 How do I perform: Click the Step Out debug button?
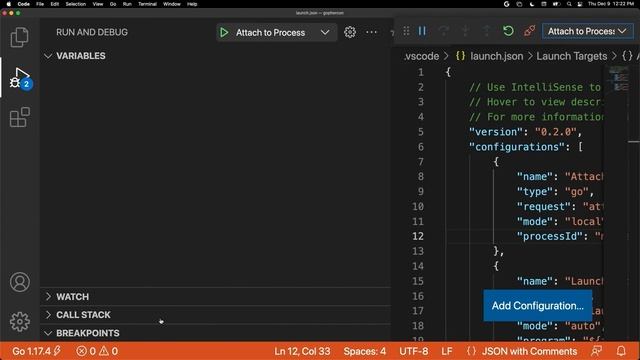point(487,31)
